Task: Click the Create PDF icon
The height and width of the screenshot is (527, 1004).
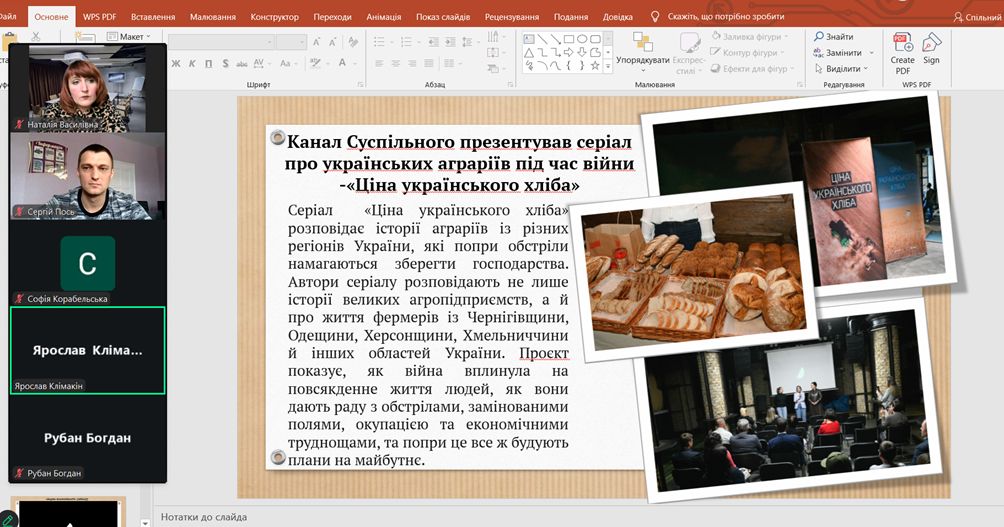Action: [903, 43]
